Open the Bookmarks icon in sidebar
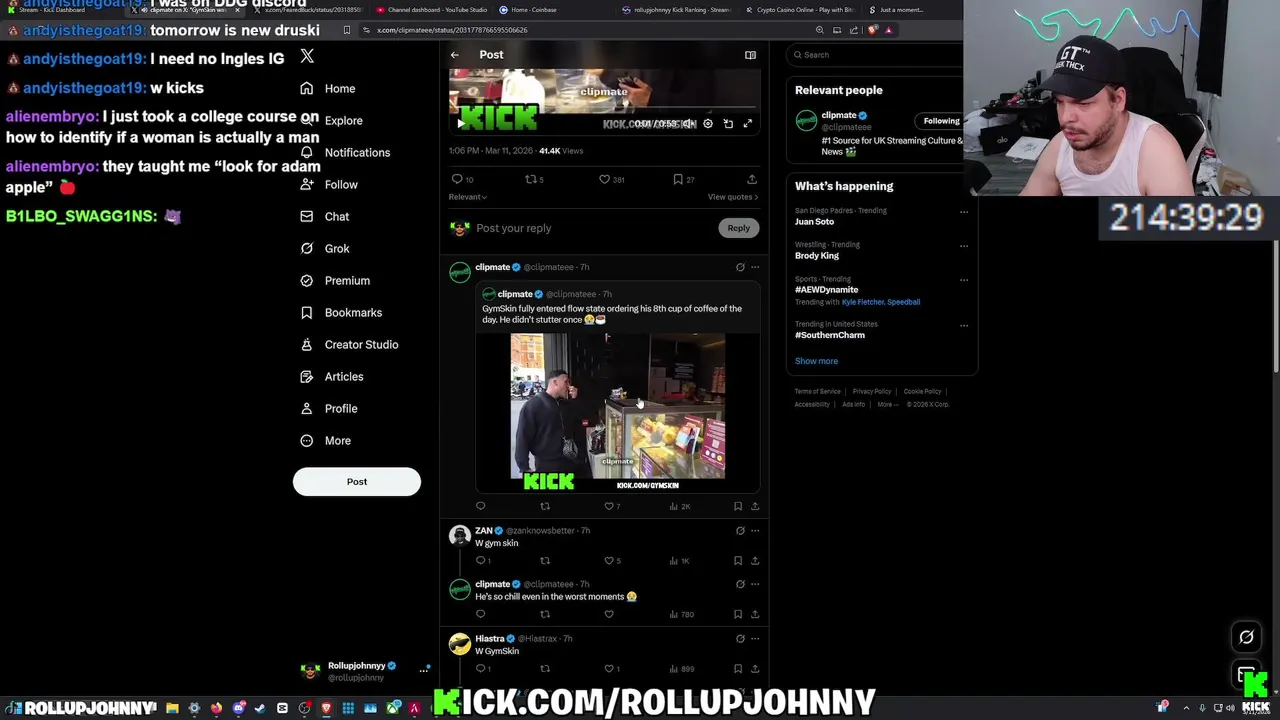This screenshot has width=1280, height=720. coord(307,312)
